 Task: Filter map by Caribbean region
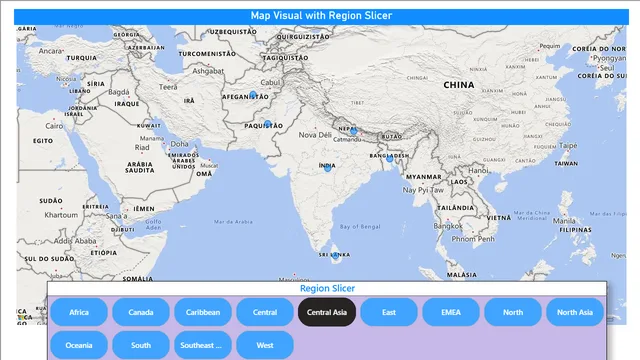(x=203, y=312)
